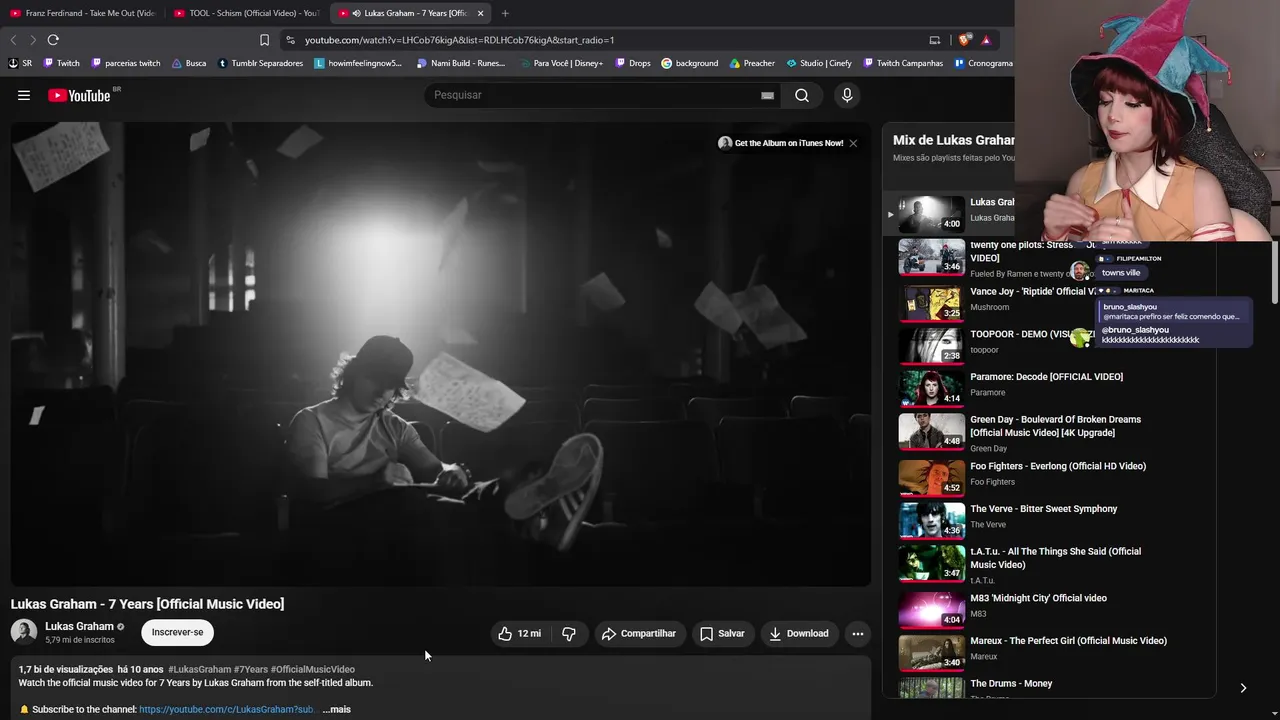This screenshot has width=1280, height=720.
Task: Play t.A.T.u. All The Things She Said
Action: (x=932, y=564)
